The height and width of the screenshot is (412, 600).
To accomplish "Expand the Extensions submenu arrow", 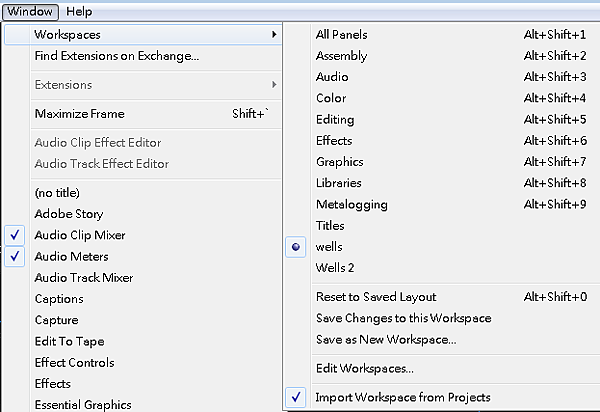I will tap(274, 85).
